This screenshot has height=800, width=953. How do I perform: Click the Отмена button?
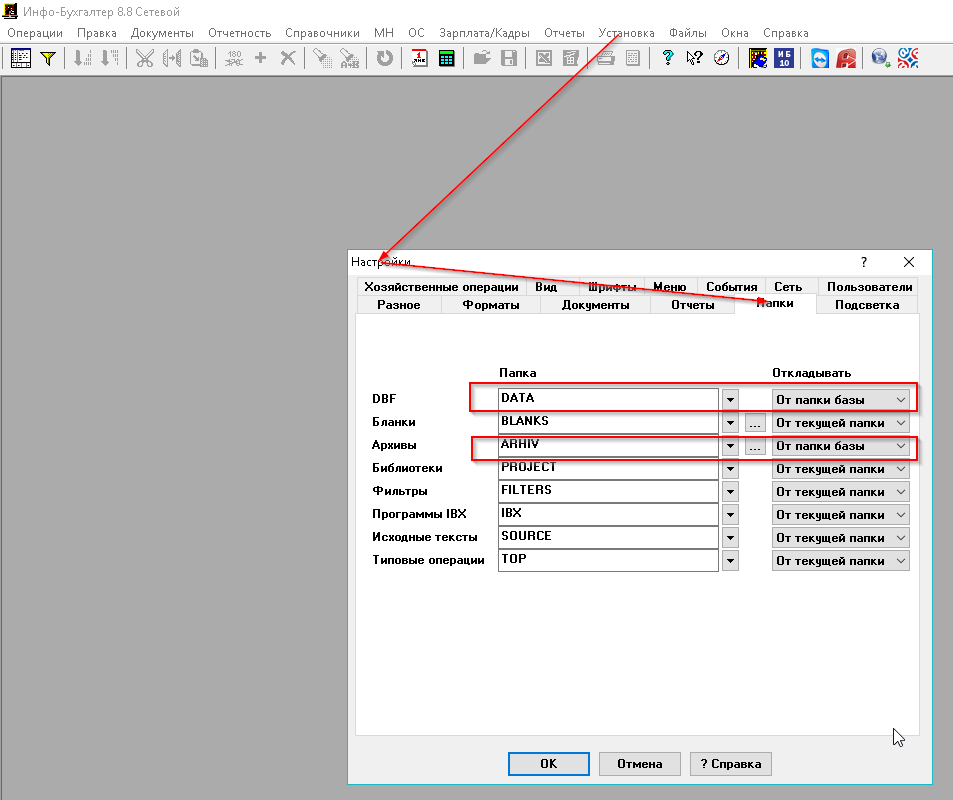click(x=640, y=764)
